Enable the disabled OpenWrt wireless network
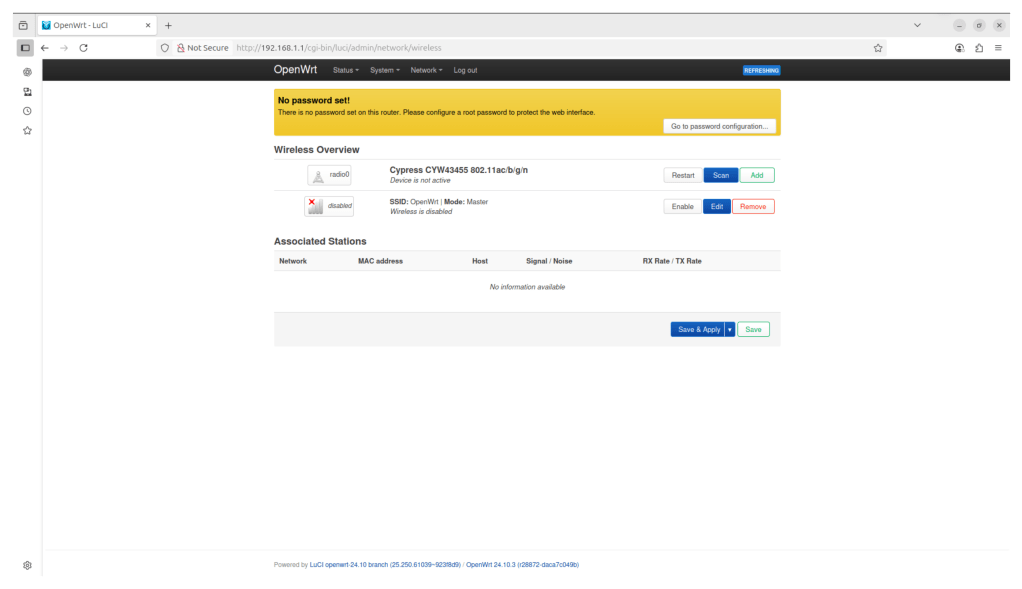 (x=682, y=206)
